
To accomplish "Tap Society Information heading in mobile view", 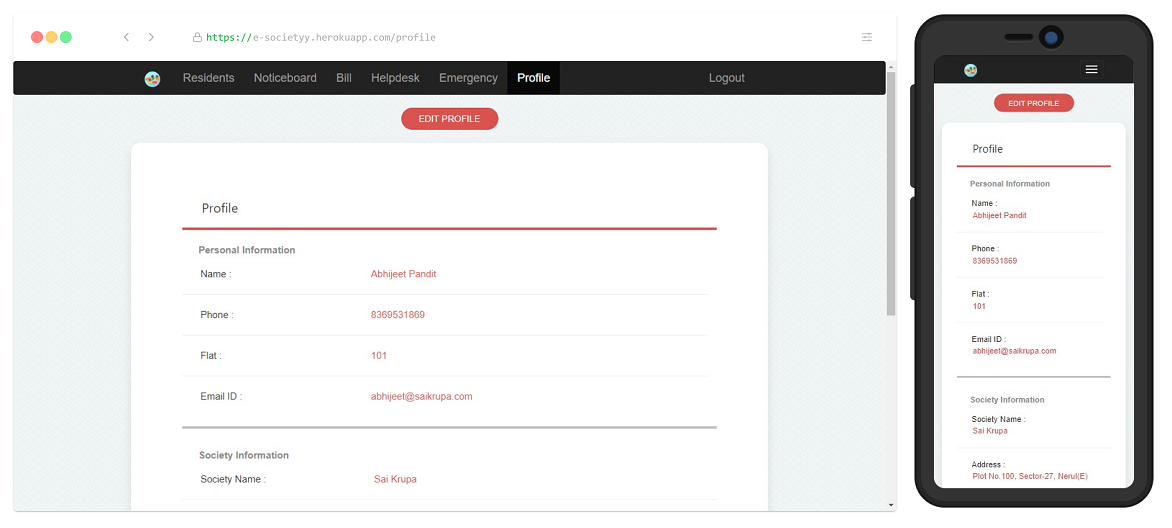I will pos(1008,399).
